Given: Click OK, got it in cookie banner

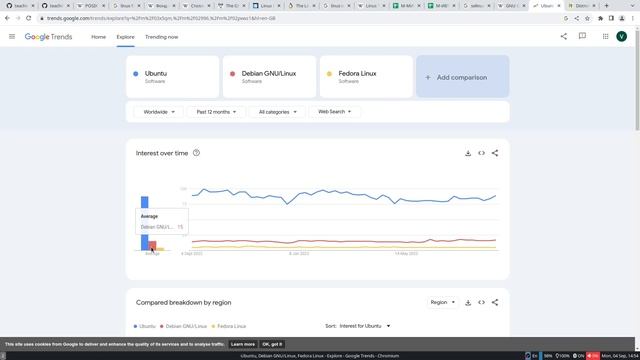Looking at the screenshot, I should click(x=272, y=344).
